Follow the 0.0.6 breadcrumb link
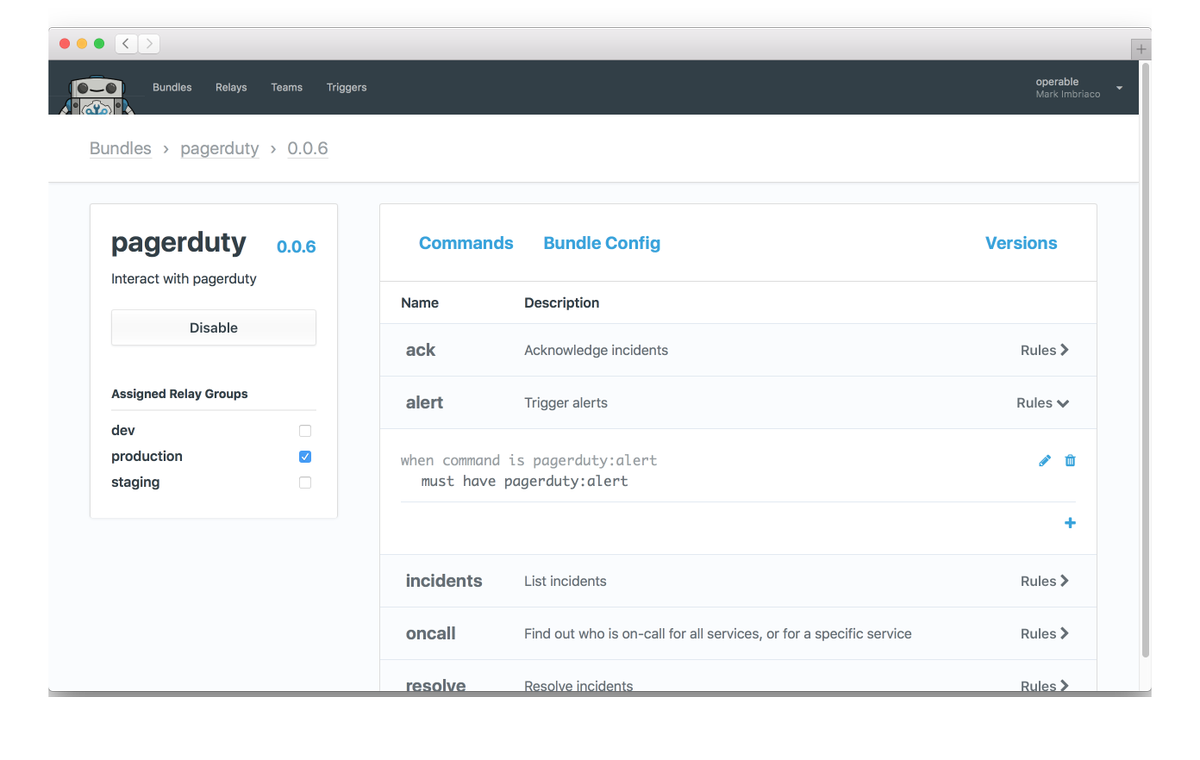The height and width of the screenshot is (760, 1200). click(x=308, y=148)
